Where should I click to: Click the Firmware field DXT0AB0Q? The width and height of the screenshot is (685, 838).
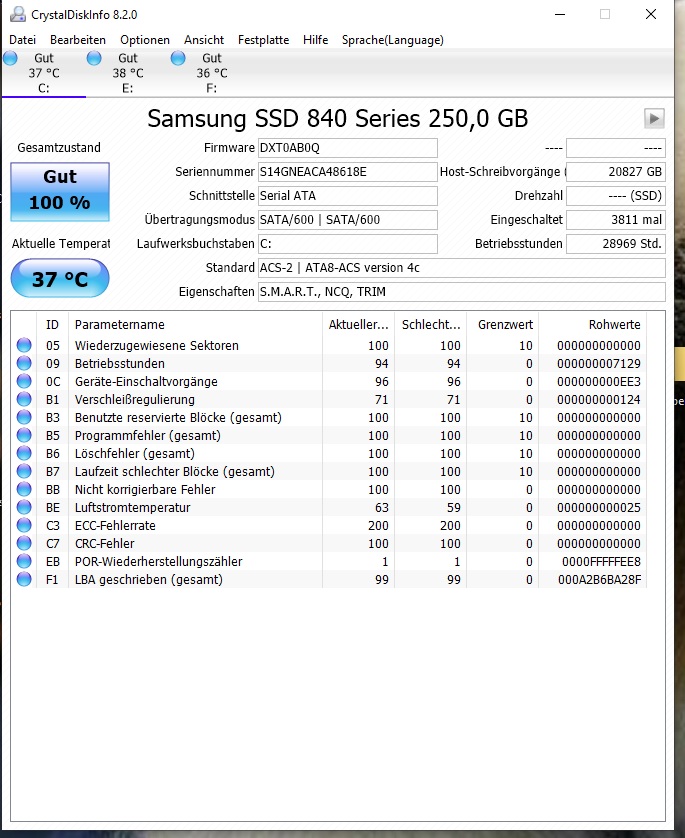tap(348, 148)
